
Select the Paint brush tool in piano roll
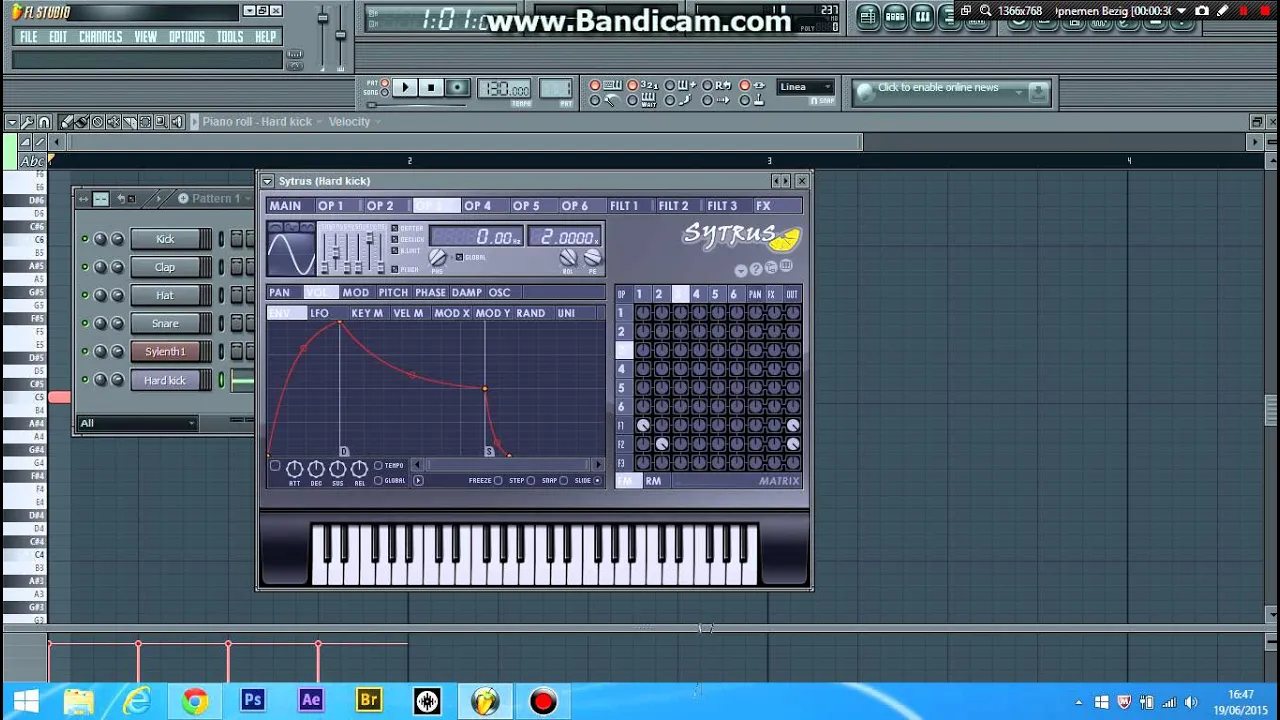tap(82, 122)
